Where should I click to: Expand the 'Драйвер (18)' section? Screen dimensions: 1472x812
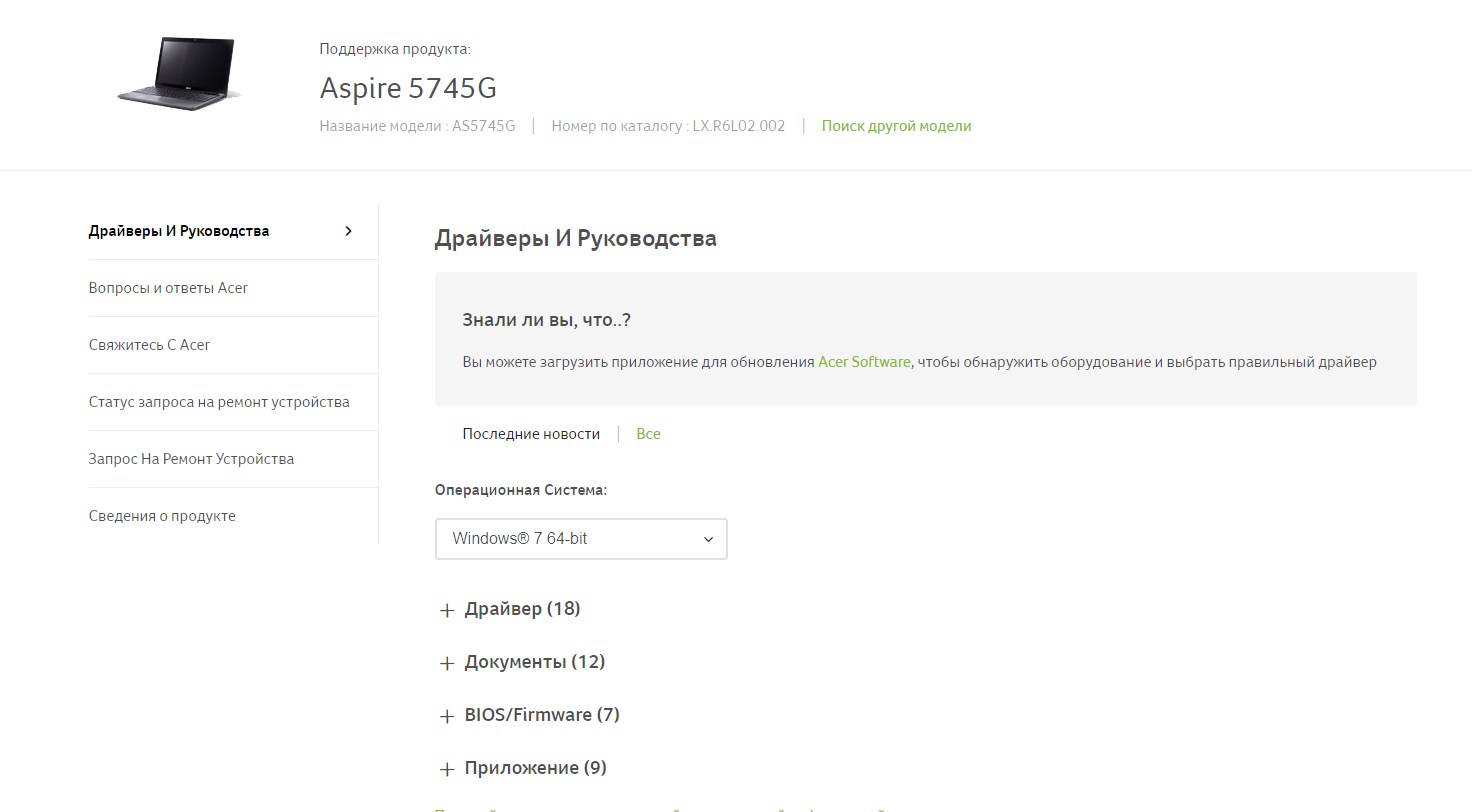point(510,609)
